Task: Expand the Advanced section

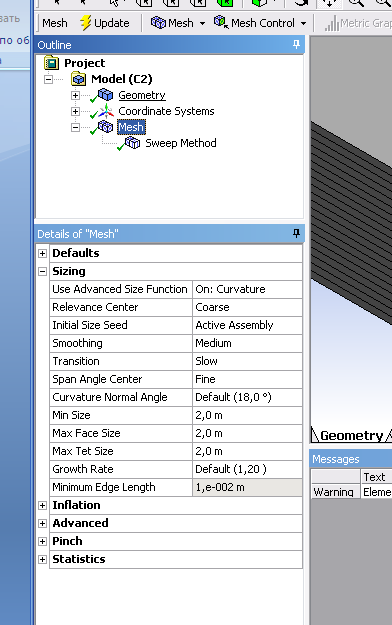Action: pyautogui.click(x=42, y=523)
